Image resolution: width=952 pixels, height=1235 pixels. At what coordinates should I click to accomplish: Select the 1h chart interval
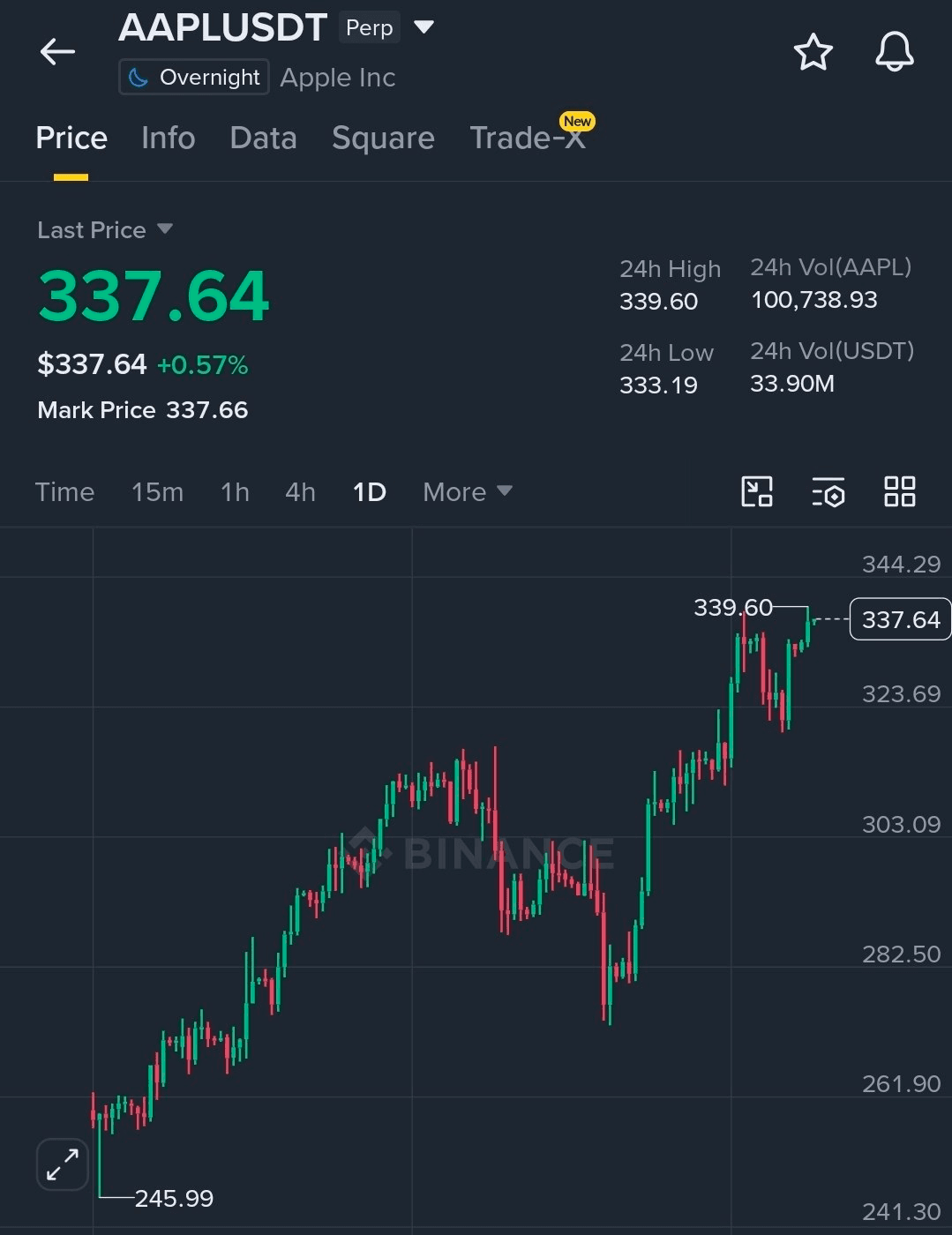click(x=235, y=491)
